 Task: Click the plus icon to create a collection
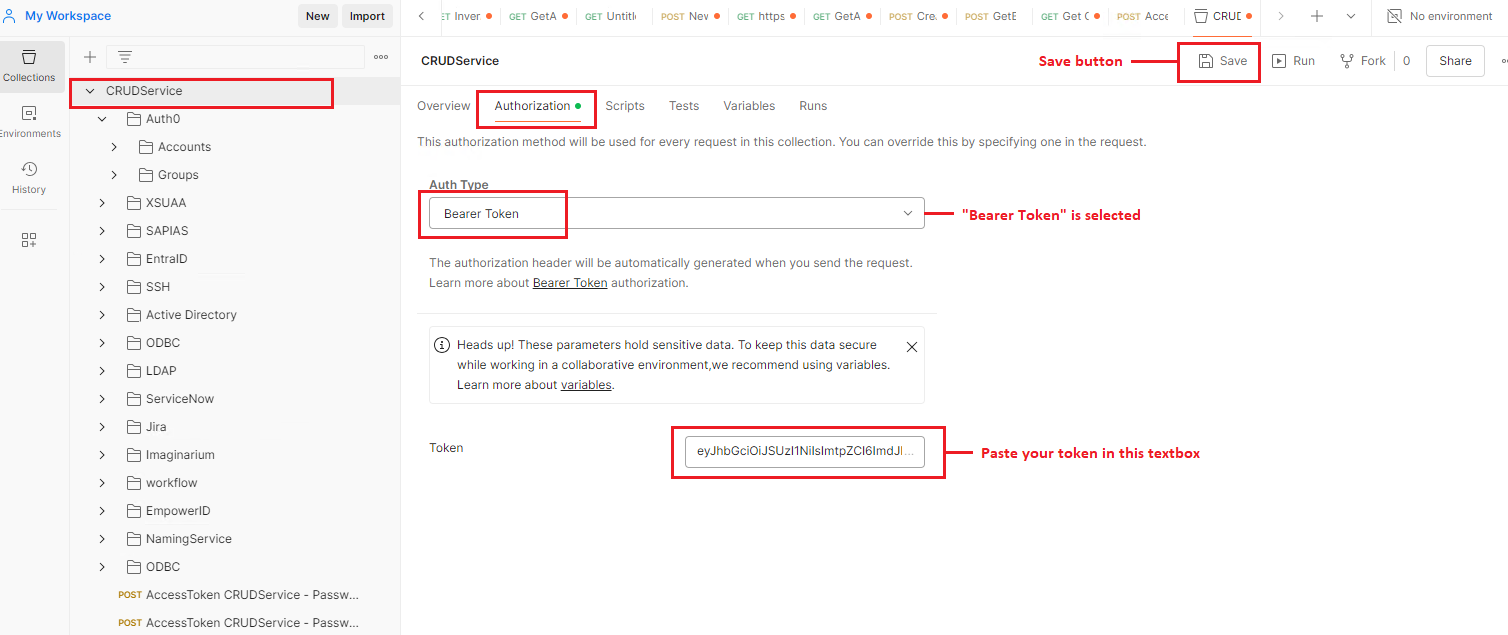90,57
